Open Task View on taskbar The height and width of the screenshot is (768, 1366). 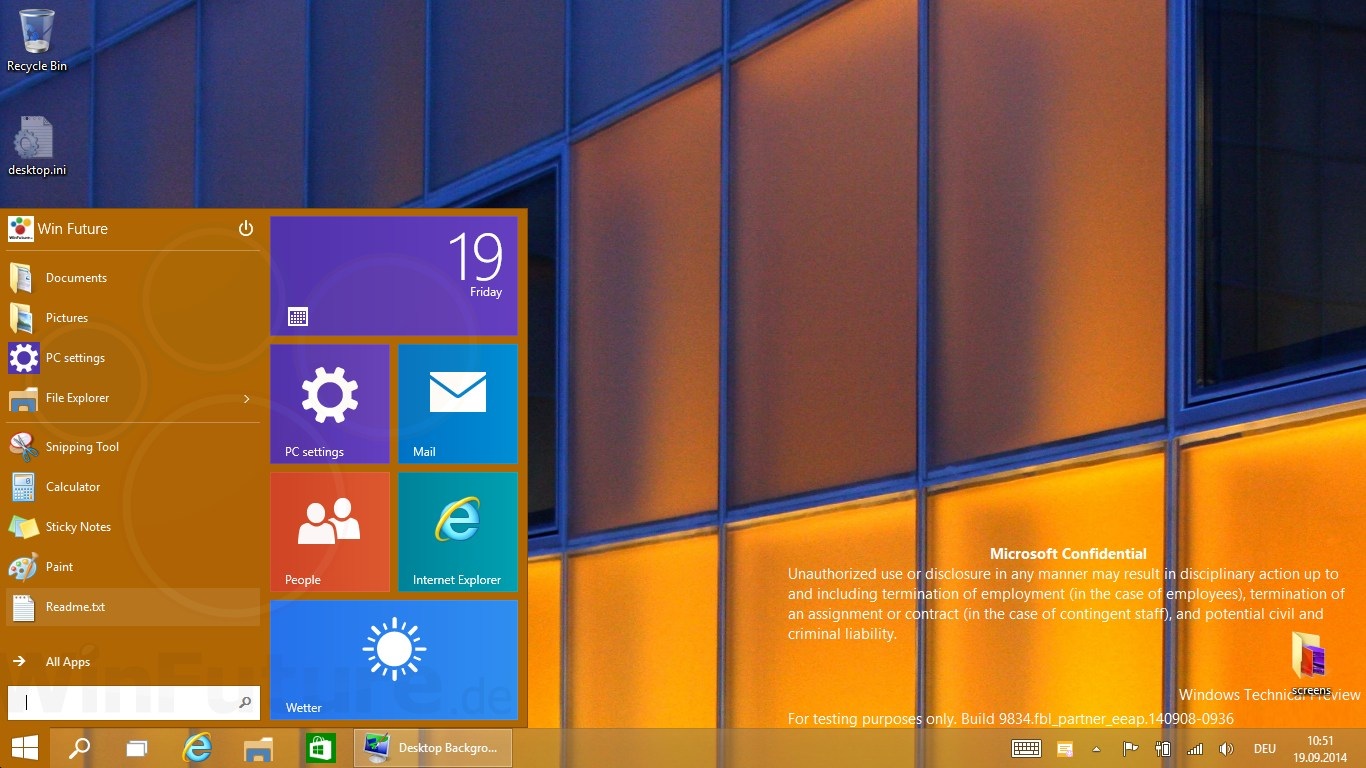click(x=137, y=748)
